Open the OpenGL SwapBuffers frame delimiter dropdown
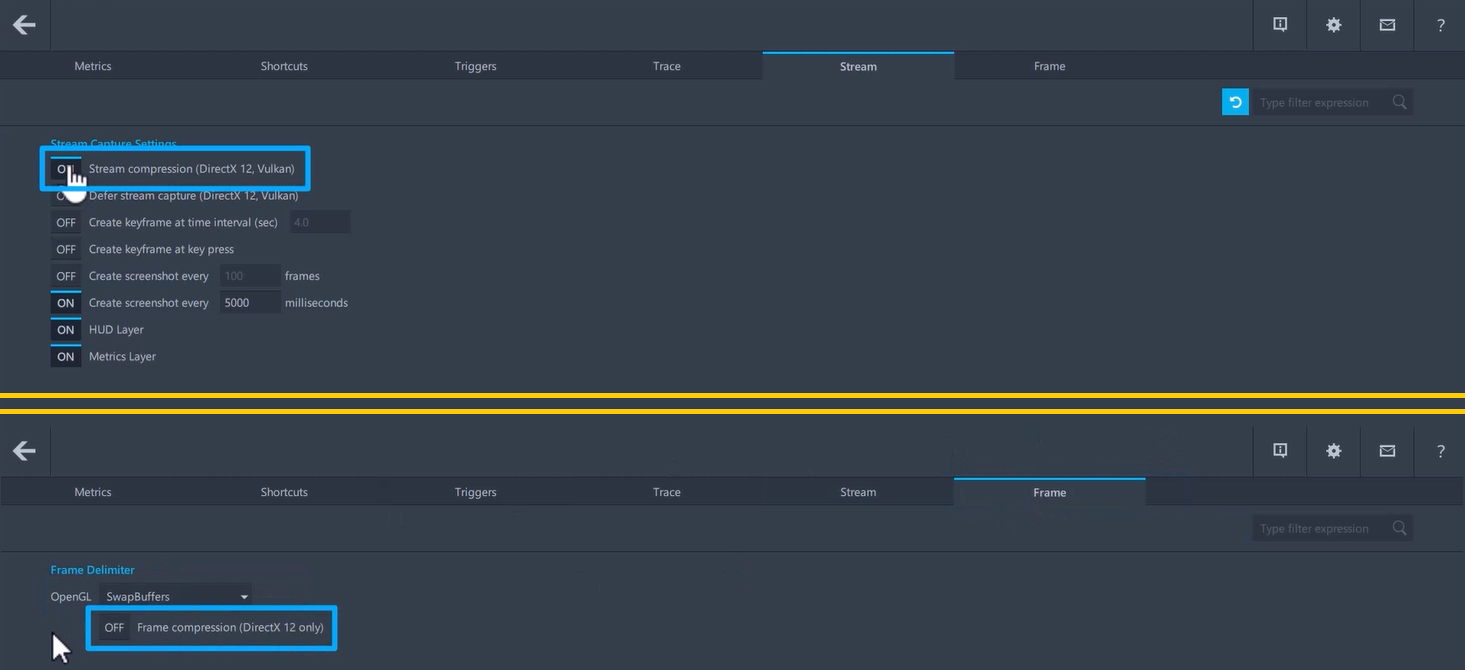 click(177, 595)
